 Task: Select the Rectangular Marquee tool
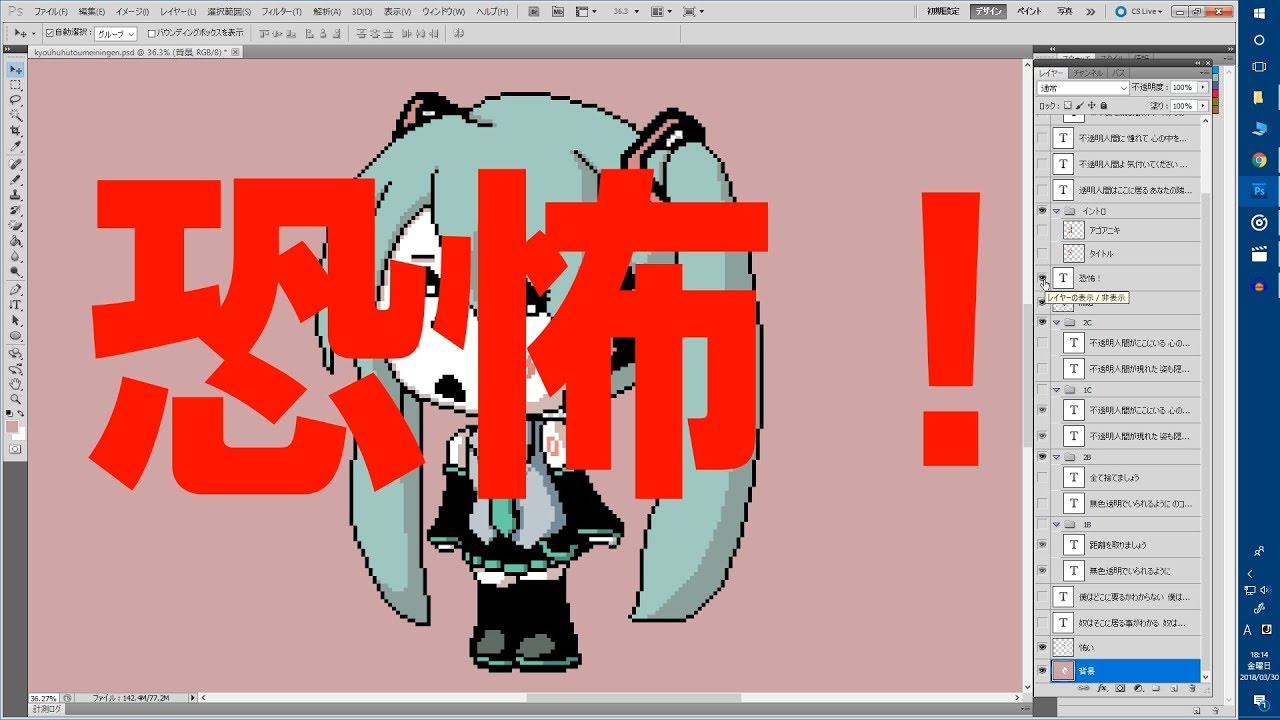[x=16, y=85]
